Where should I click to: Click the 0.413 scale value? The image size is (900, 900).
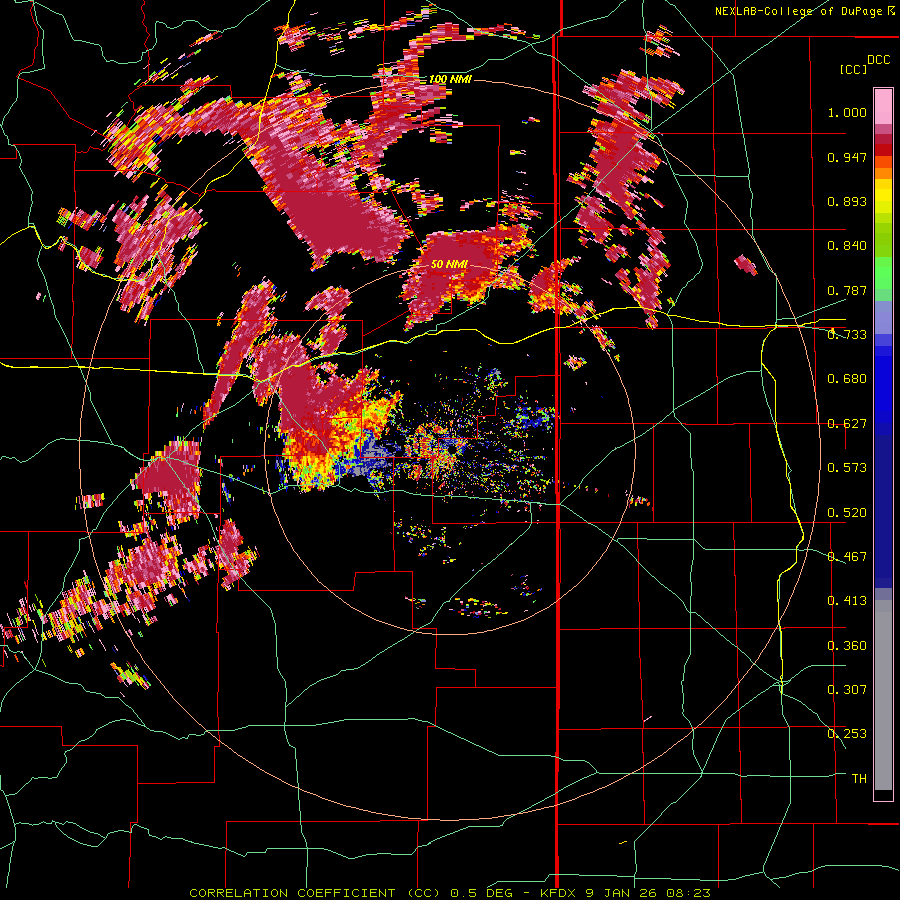[847, 601]
